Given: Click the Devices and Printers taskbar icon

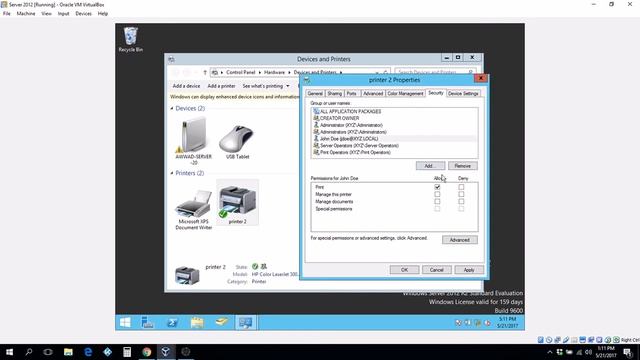Looking at the screenshot, I should [246, 322].
